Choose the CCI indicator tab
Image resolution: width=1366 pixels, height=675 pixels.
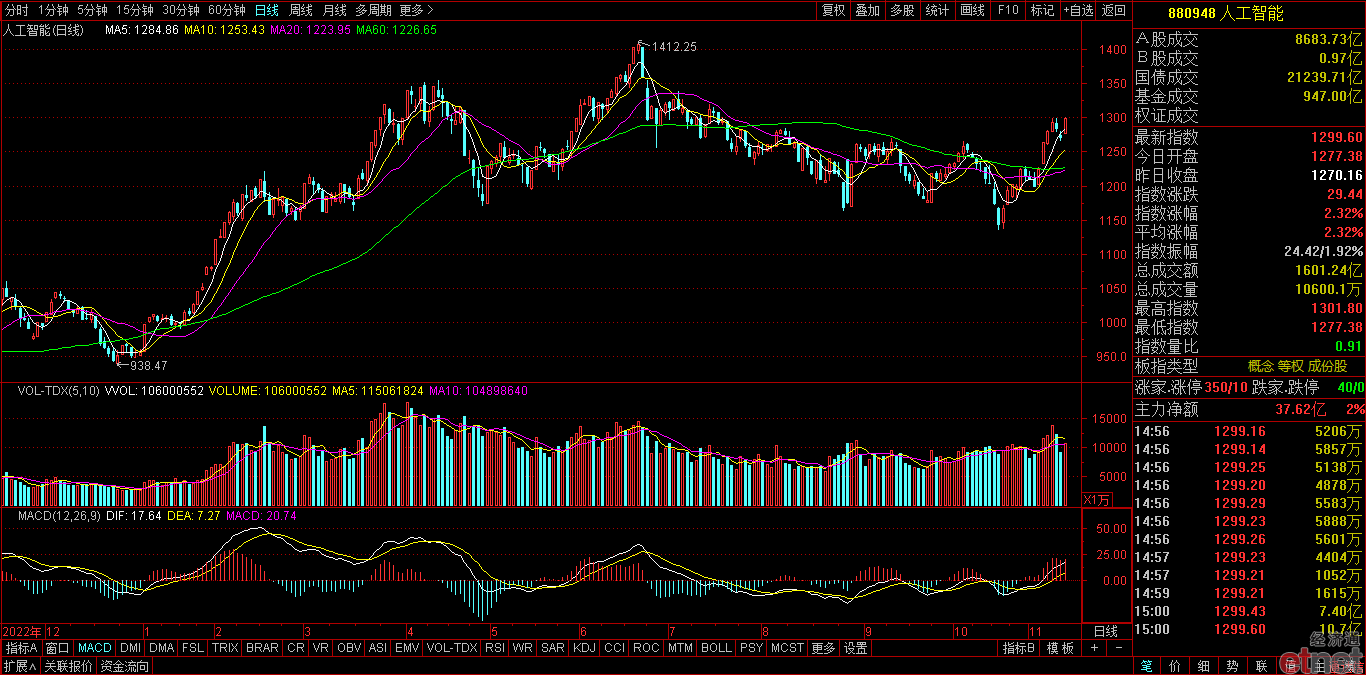(614, 648)
